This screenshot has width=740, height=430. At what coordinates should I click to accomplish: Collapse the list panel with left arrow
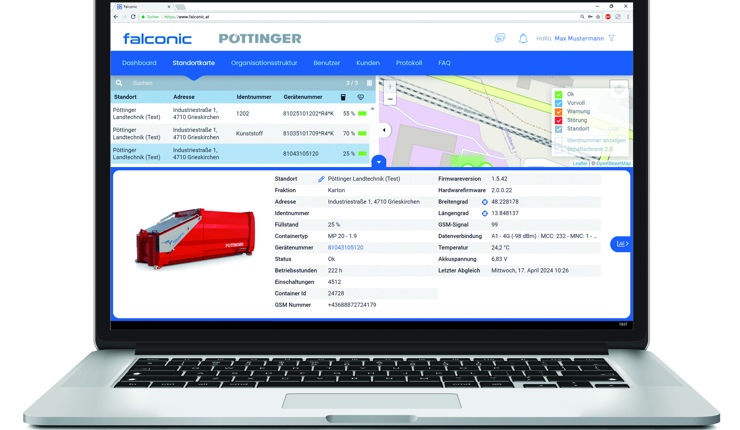384,130
